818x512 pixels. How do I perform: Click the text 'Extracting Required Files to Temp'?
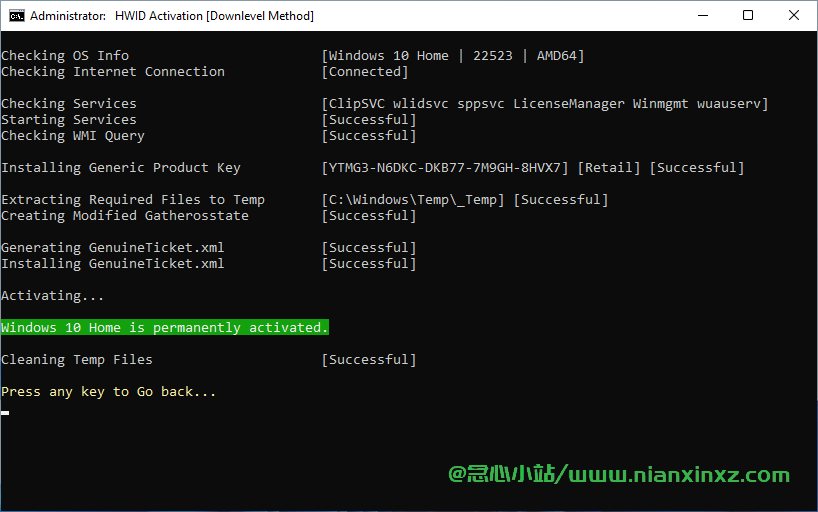[x=133, y=199]
